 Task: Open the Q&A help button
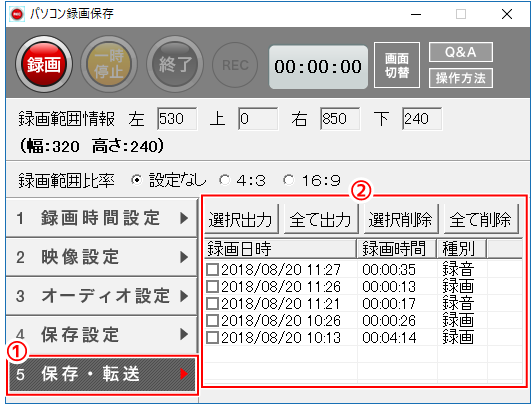point(461,52)
